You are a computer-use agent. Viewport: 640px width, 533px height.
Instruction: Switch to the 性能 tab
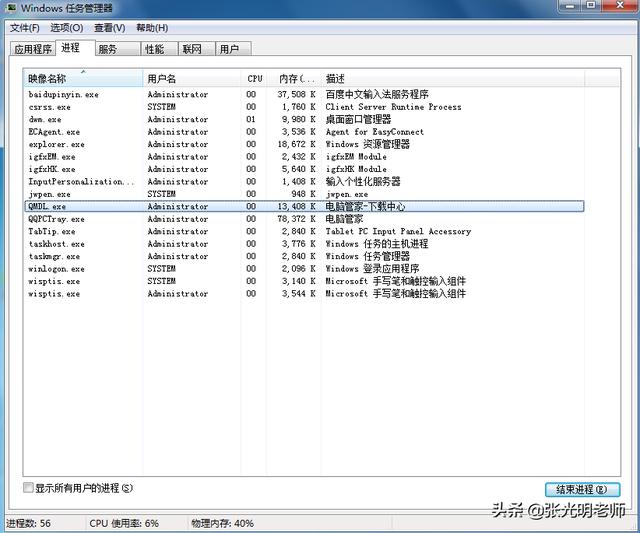click(x=159, y=49)
